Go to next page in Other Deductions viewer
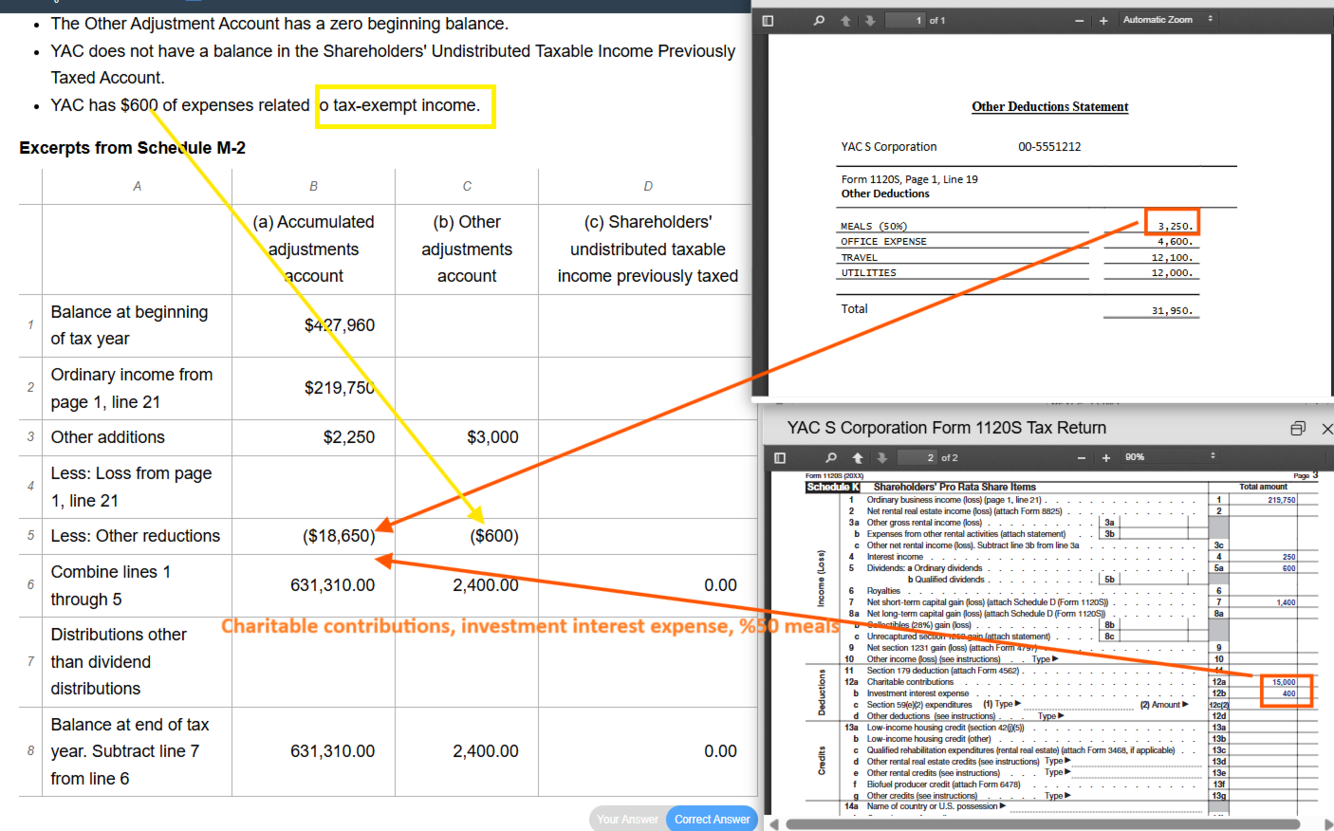Viewport: 1334px width, 831px height. pos(870,20)
